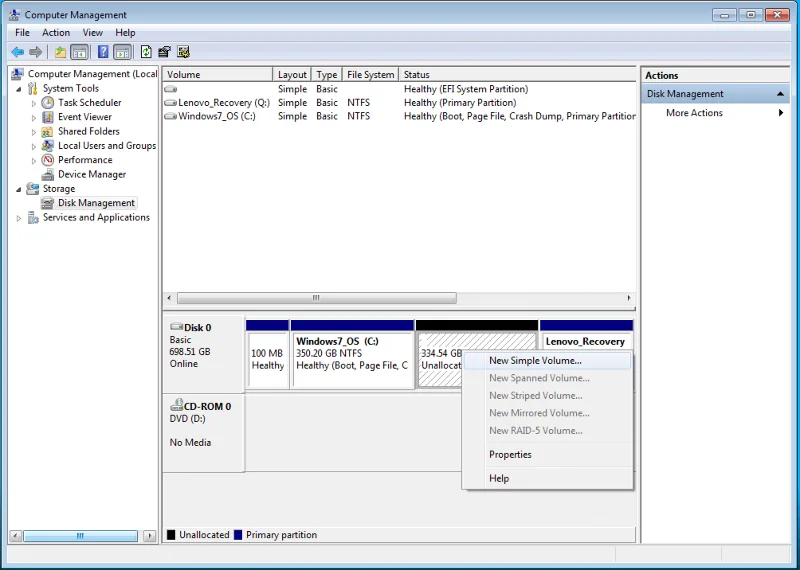Click the Windows7_OS (C:) drive icon in list
800x570 pixels.
(170, 116)
